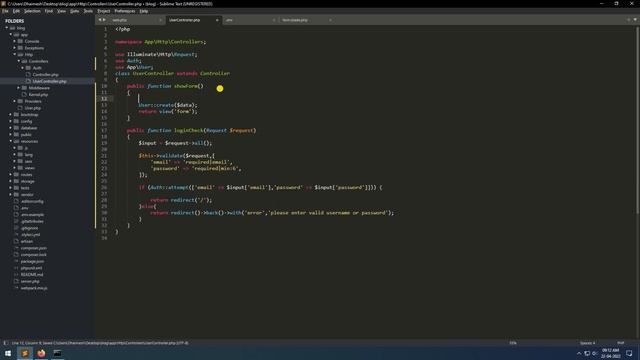Open the Help menu

coord(144,11)
